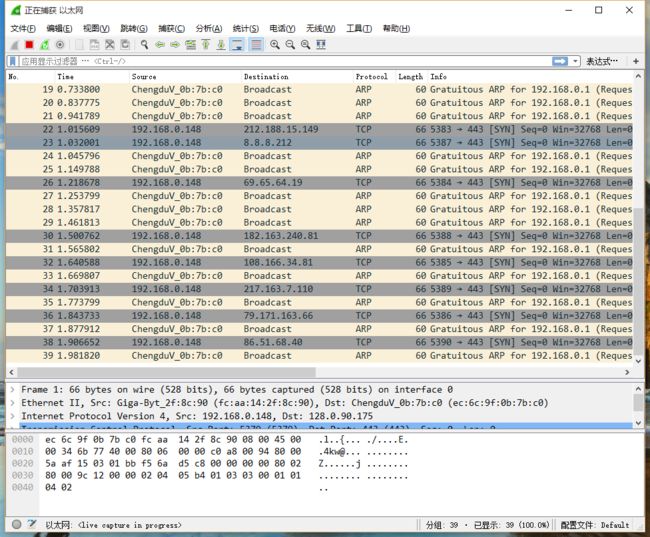Screen dimensions: 650x537
Task: Expand Internet Protocol Version 4 row
Action: [12, 416]
